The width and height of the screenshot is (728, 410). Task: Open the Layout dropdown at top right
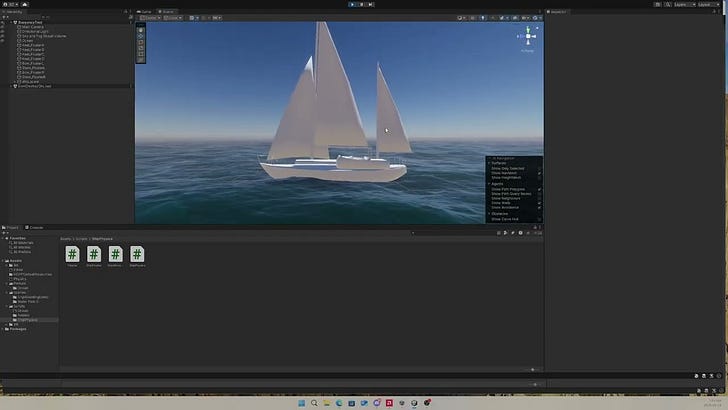point(709,4)
